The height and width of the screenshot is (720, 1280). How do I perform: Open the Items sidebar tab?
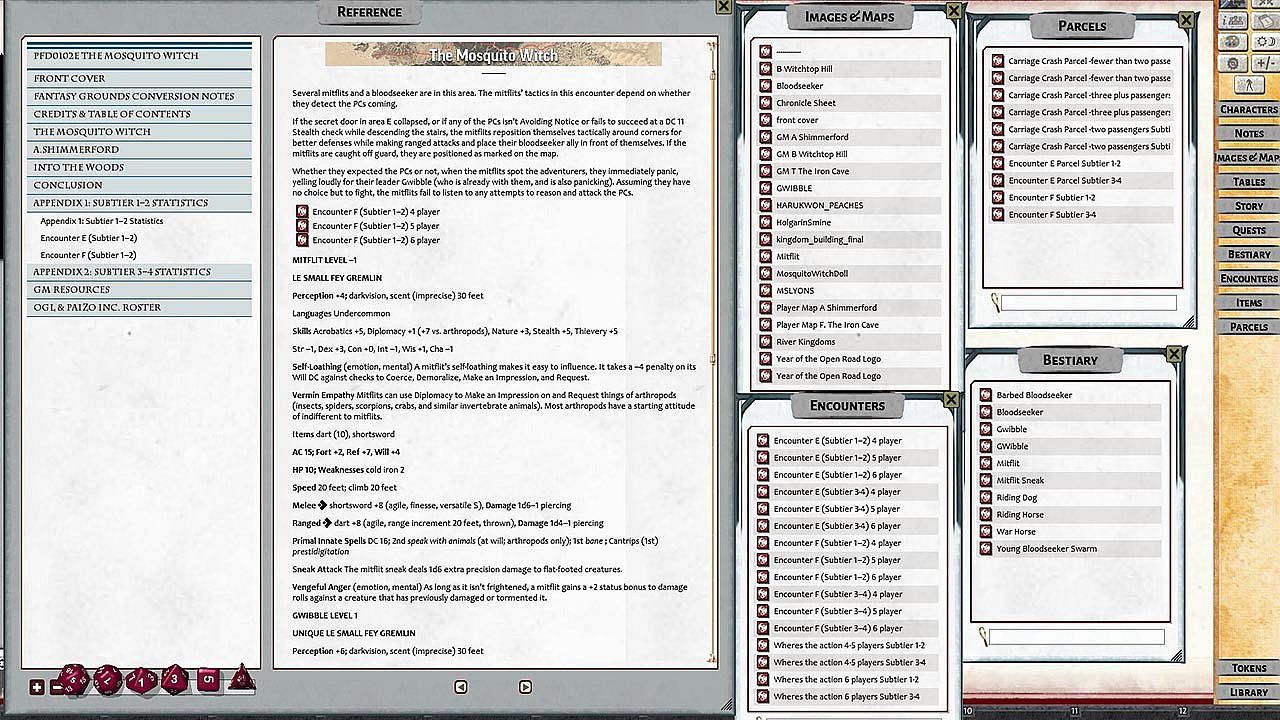point(1248,302)
